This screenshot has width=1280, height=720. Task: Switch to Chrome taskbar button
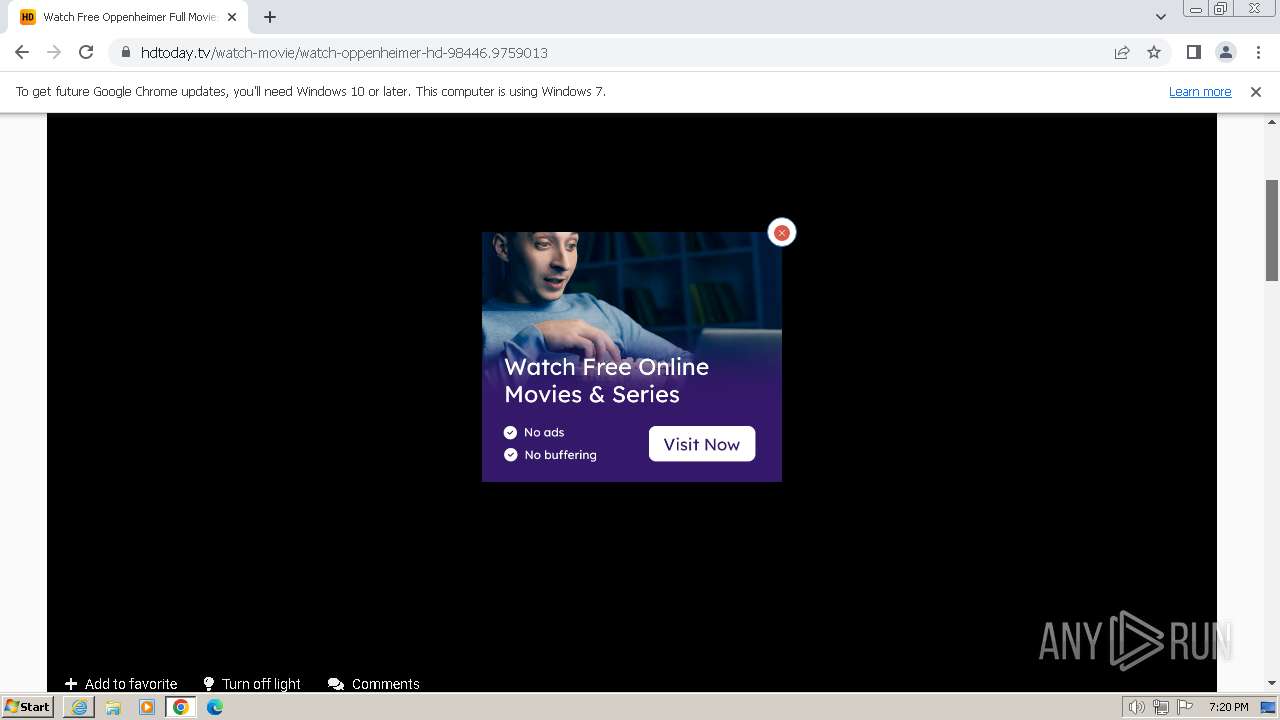(181, 707)
